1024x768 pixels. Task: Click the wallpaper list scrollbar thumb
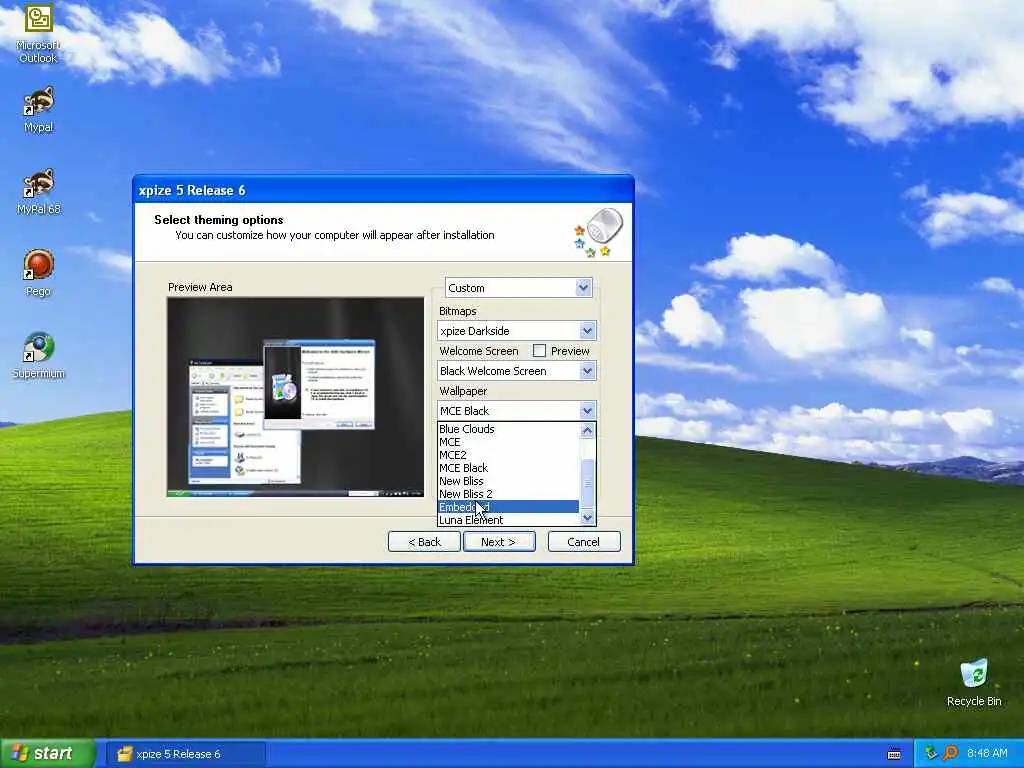click(587, 483)
